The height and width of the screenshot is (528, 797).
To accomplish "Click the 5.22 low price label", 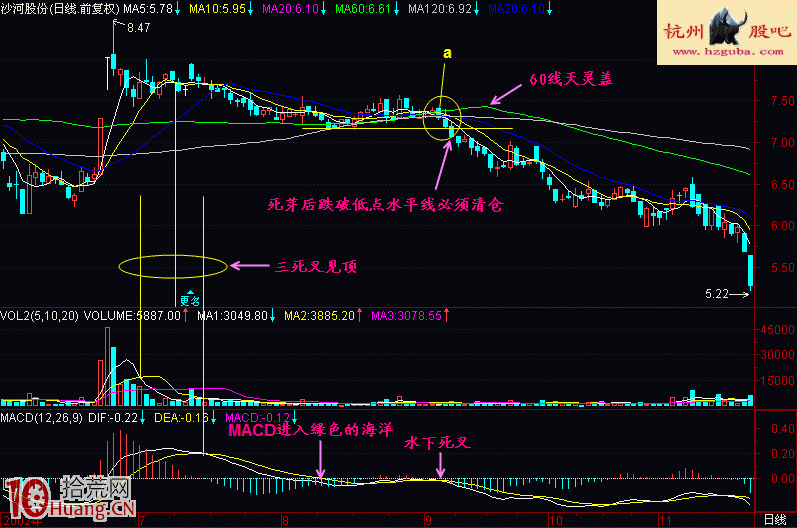I will pyautogui.click(x=717, y=294).
